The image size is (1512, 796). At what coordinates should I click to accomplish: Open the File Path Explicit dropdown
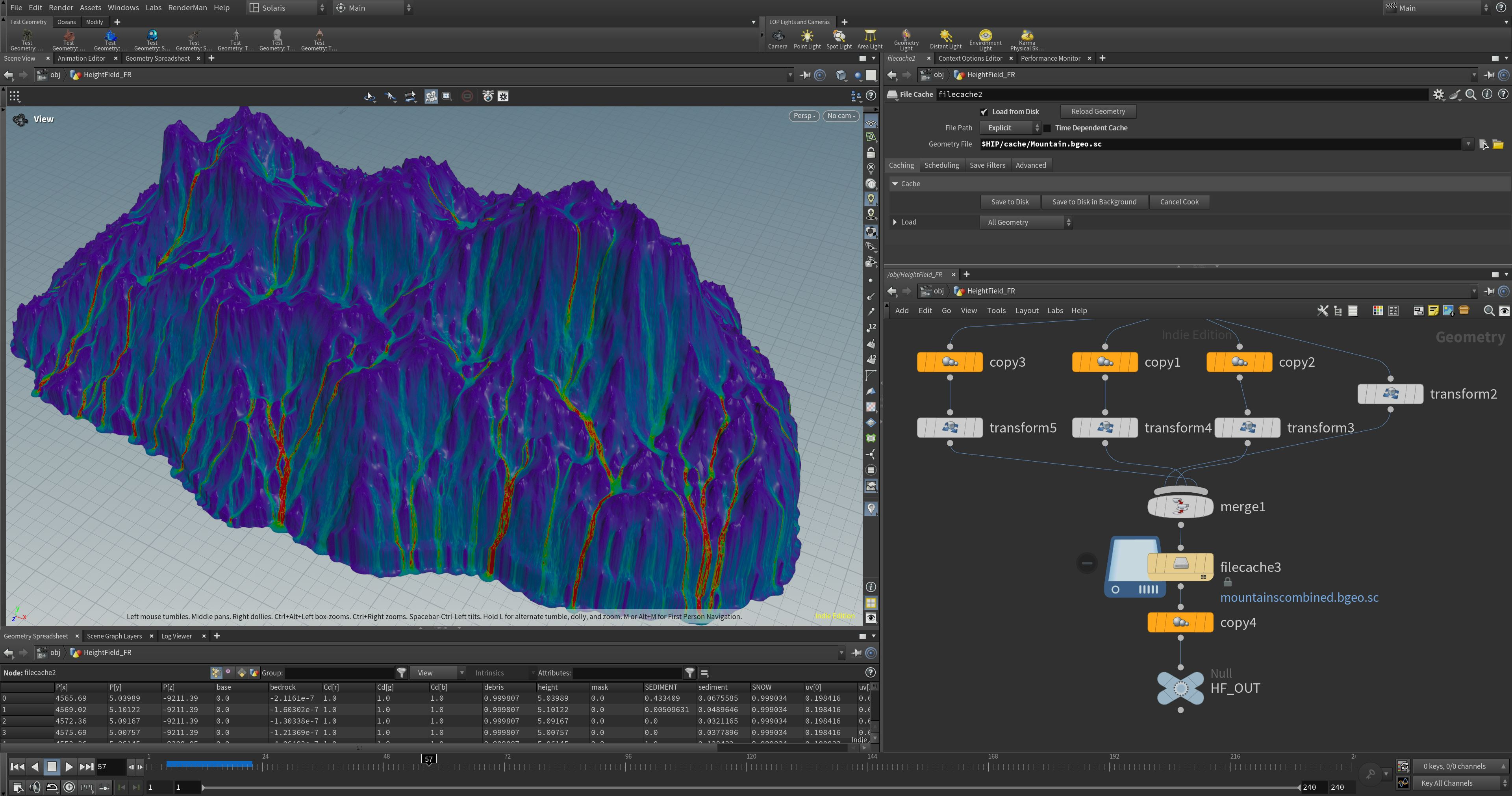point(1010,128)
